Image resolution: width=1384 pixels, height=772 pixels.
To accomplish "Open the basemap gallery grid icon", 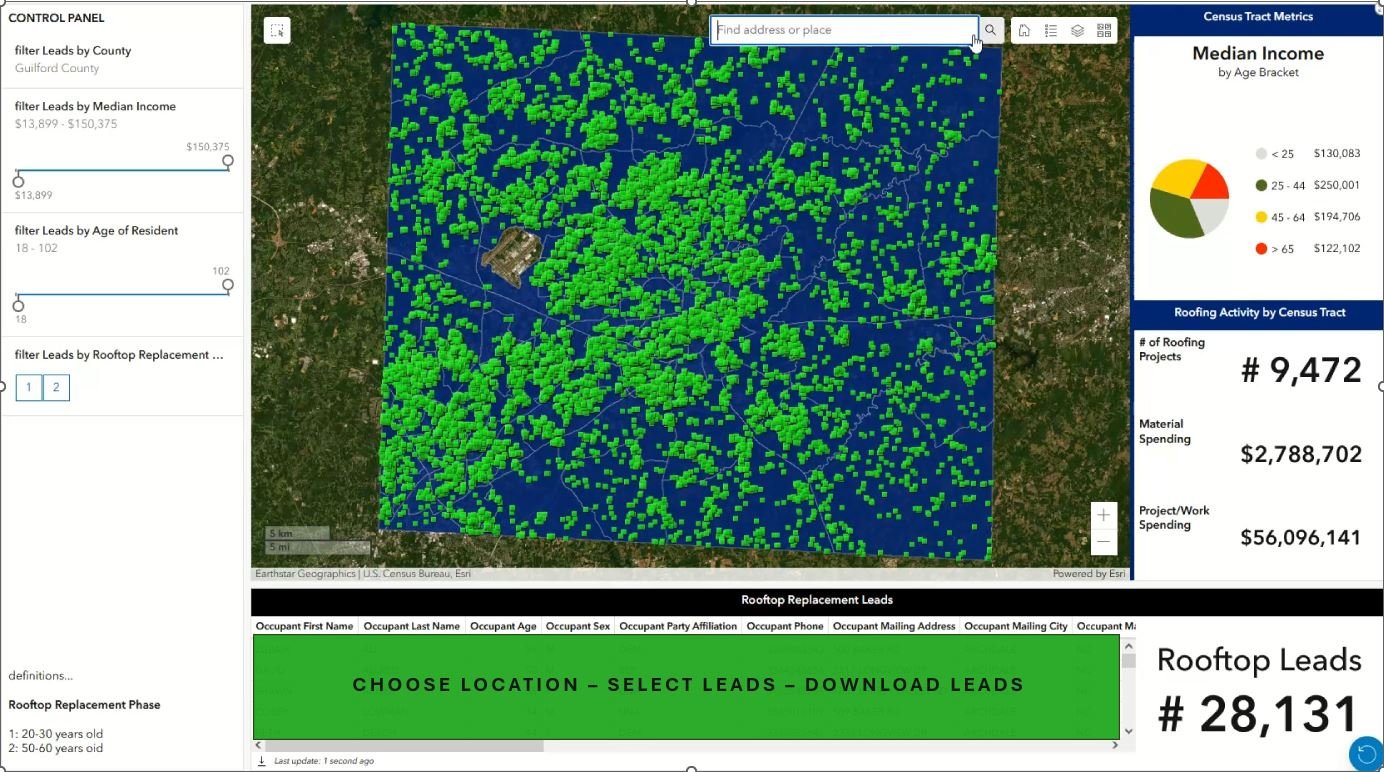I will [1104, 30].
